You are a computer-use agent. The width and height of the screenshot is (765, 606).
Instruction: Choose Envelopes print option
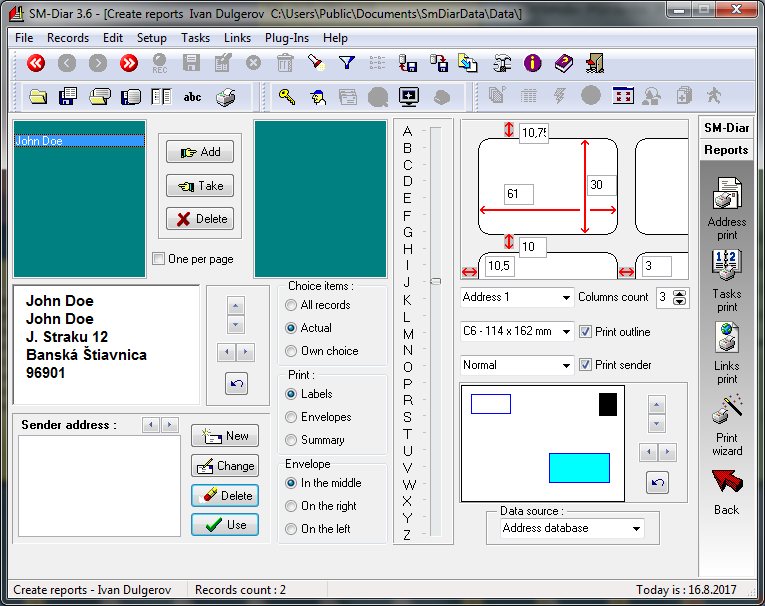tap(291, 417)
